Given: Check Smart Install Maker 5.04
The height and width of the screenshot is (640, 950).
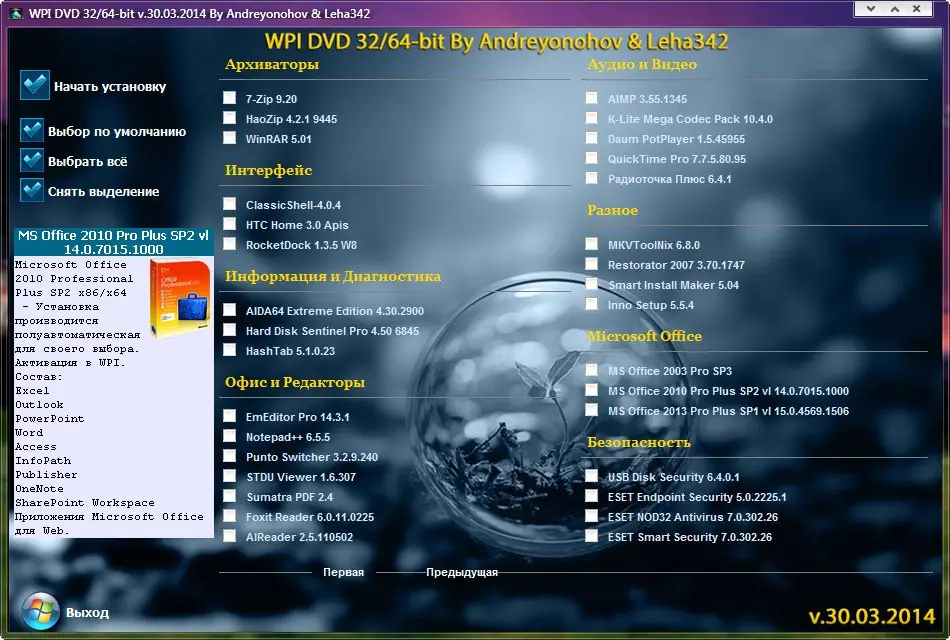Looking at the screenshot, I should tap(592, 284).
